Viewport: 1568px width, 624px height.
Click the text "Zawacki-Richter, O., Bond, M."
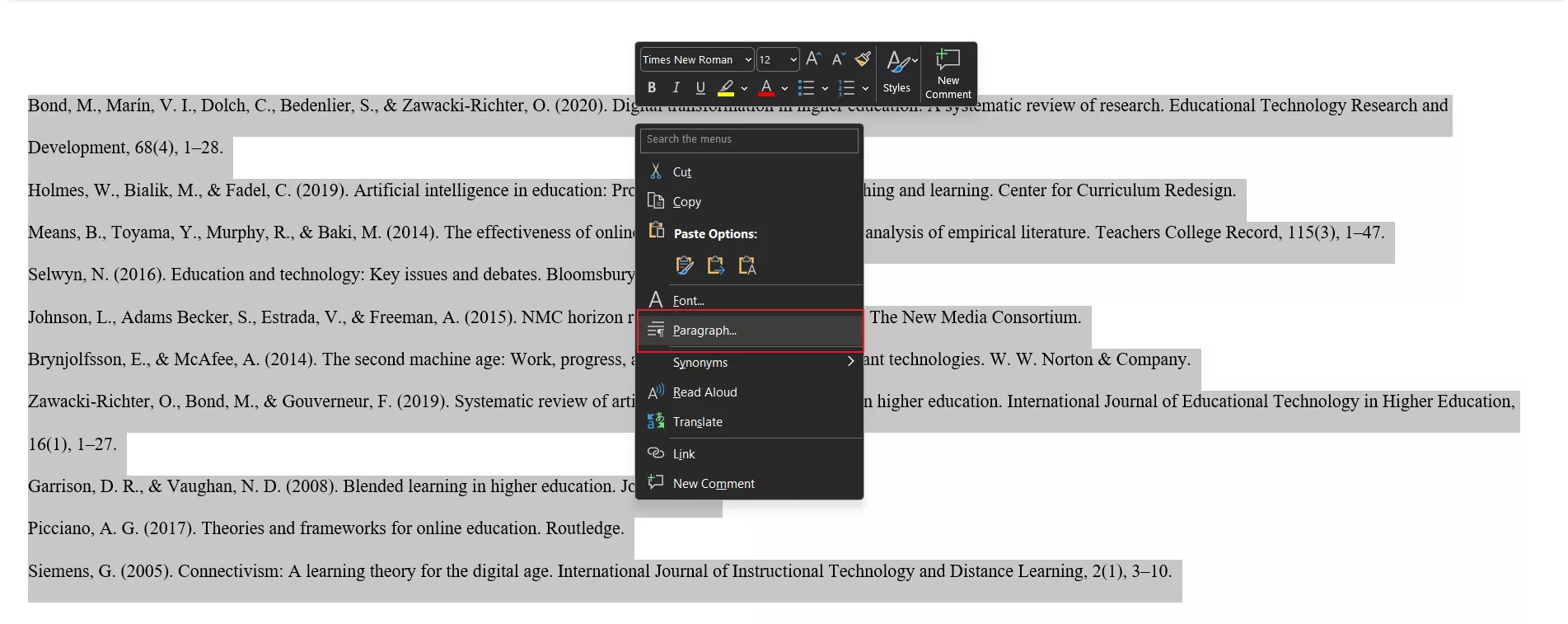click(x=143, y=401)
